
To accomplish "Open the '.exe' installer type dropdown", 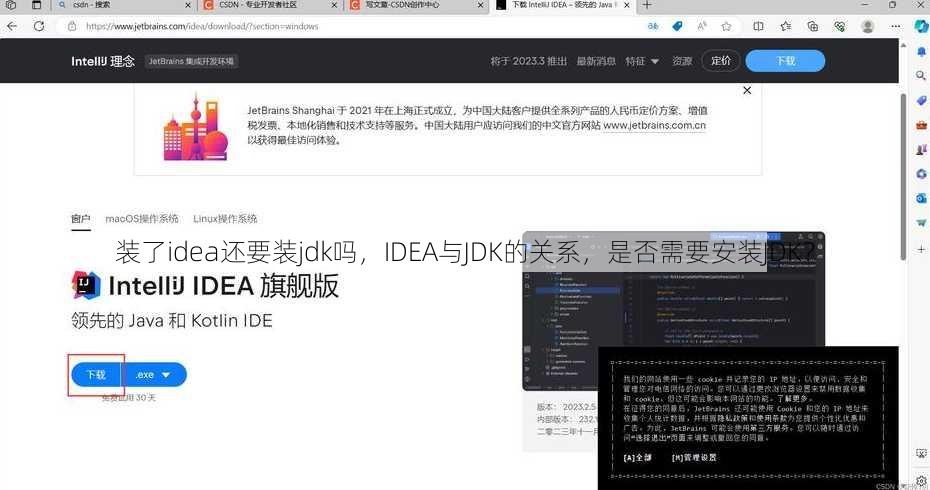I will 154,375.
